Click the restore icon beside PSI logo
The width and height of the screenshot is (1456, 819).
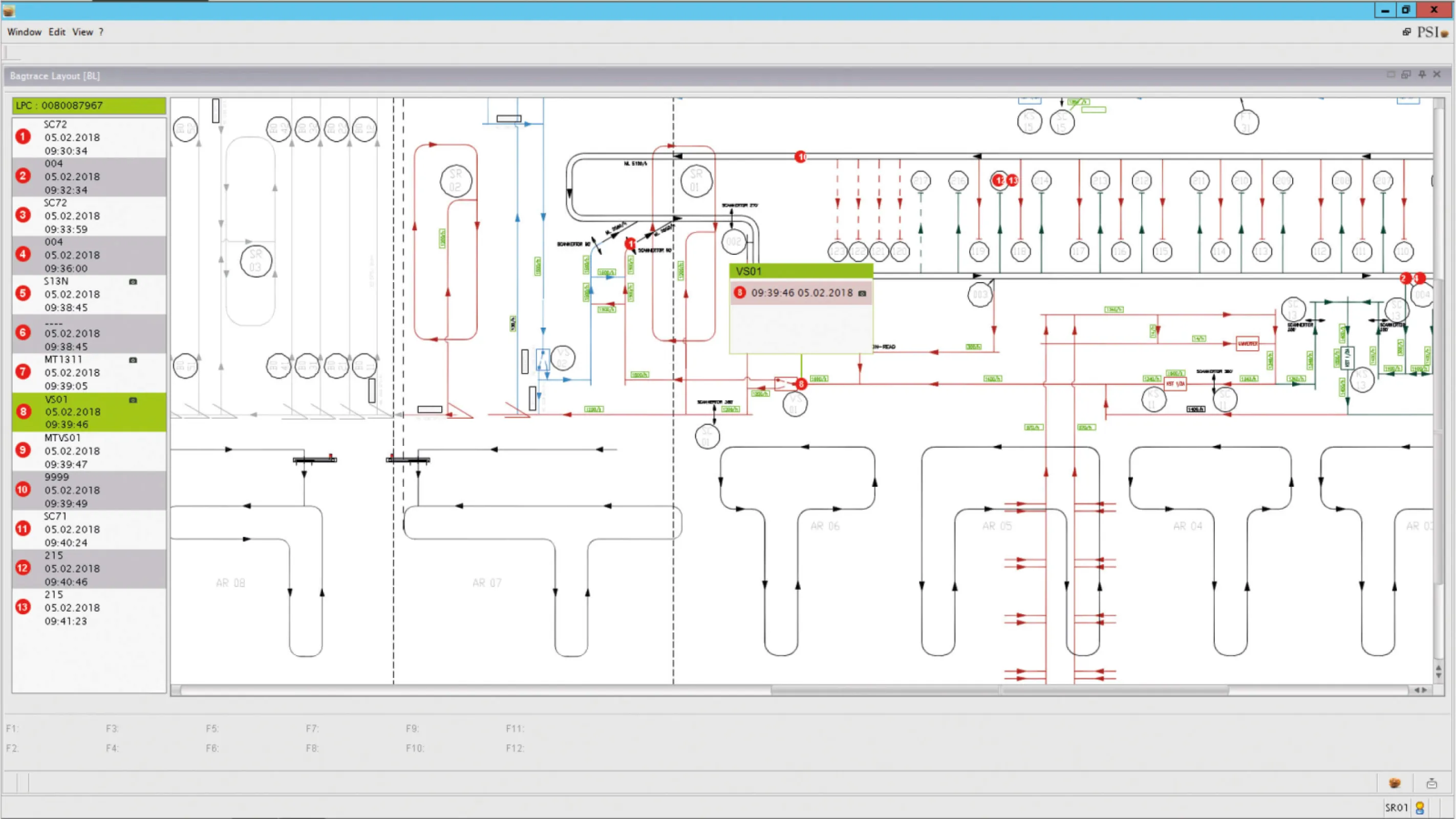click(x=1406, y=32)
